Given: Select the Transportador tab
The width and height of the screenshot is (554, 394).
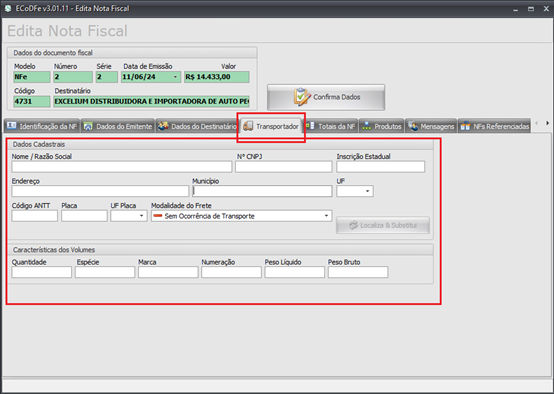Looking at the screenshot, I should point(271,126).
